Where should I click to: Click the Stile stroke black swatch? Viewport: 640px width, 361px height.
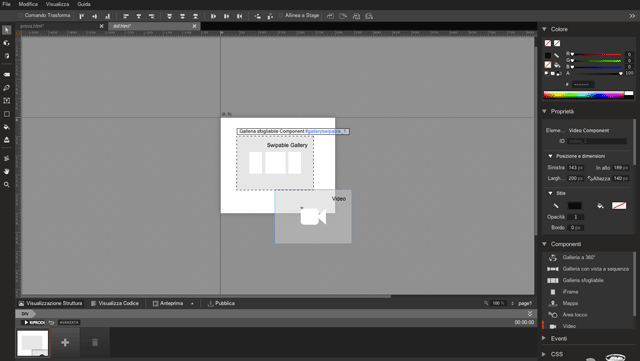(x=575, y=206)
